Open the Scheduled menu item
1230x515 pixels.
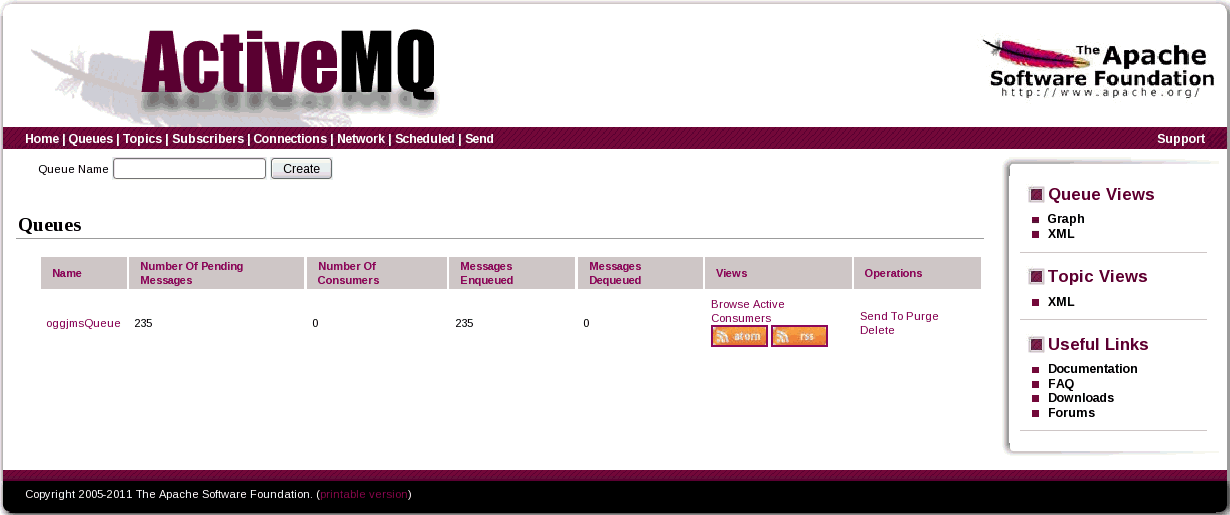[x=425, y=139]
